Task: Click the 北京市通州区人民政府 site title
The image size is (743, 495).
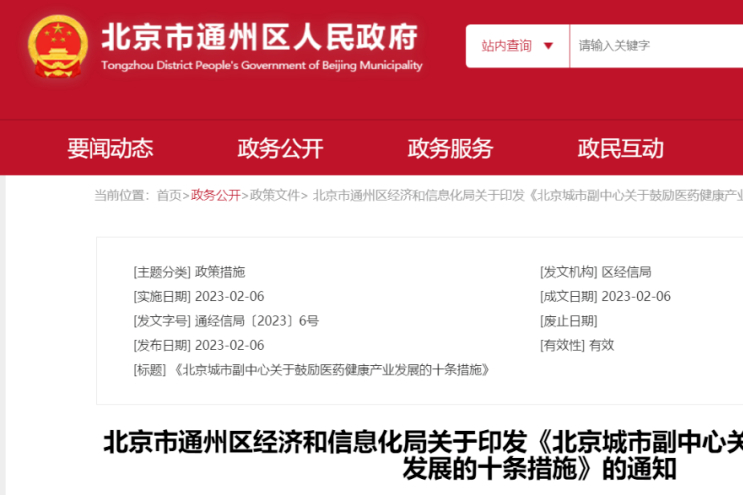Action: click(x=260, y=36)
